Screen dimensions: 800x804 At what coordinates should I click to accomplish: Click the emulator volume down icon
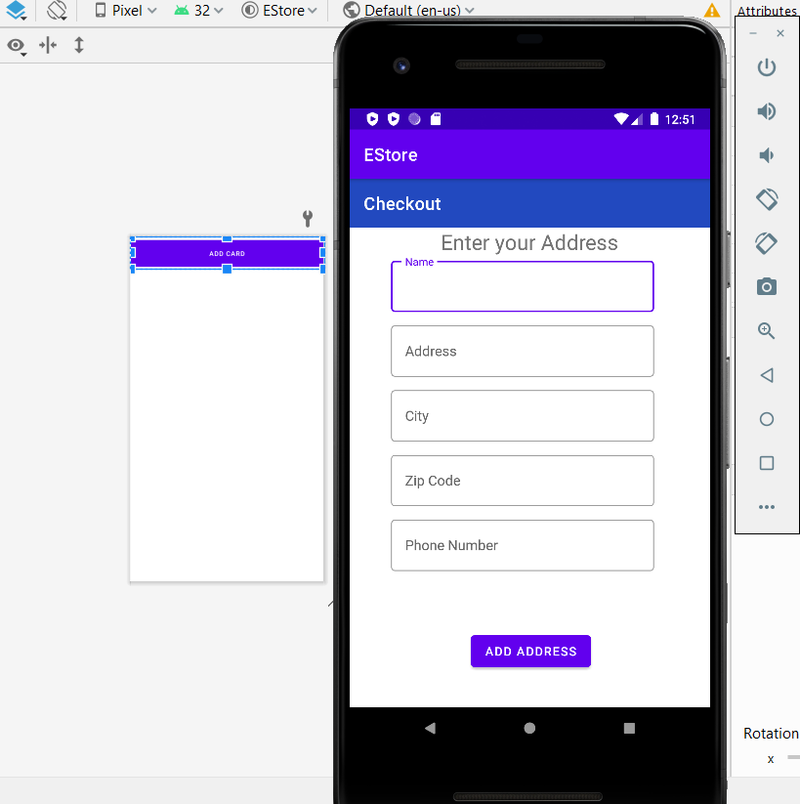coord(767,155)
